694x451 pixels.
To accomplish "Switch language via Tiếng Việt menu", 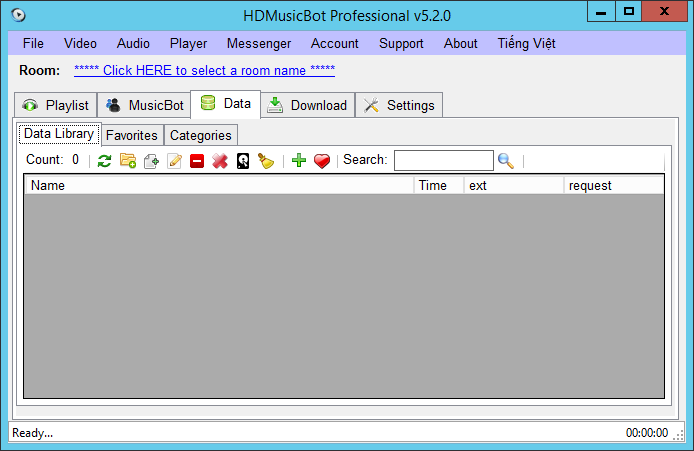I will [x=526, y=43].
